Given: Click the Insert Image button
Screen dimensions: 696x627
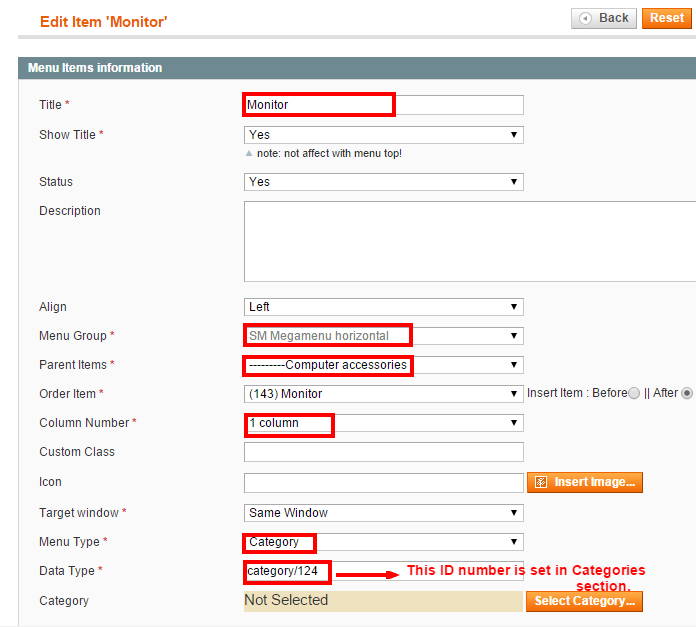Looking at the screenshot, I should click(585, 482).
